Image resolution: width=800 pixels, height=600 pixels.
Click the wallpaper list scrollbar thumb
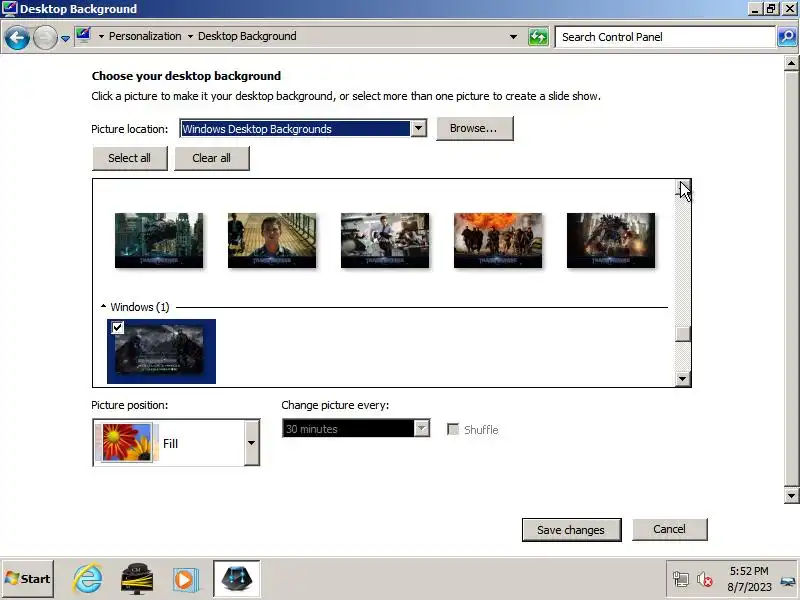[x=683, y=334]
